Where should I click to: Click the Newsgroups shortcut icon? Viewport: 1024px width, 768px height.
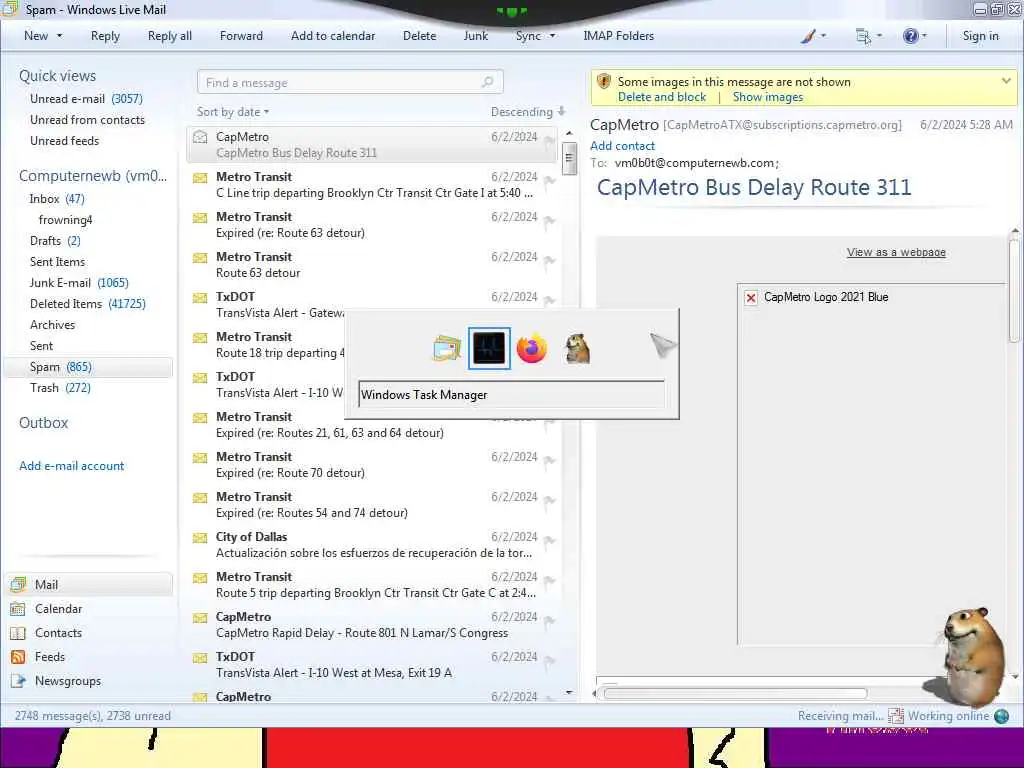[x=18, y=681]
